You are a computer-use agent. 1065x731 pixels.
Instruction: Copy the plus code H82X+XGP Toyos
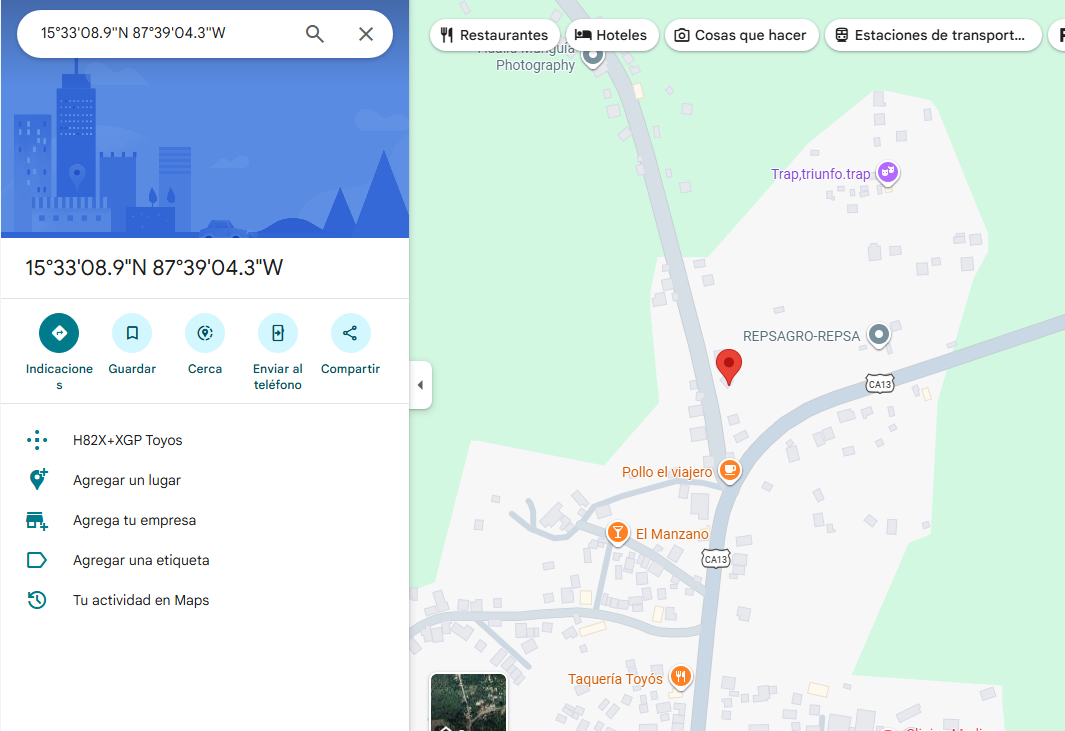[128, 440]
